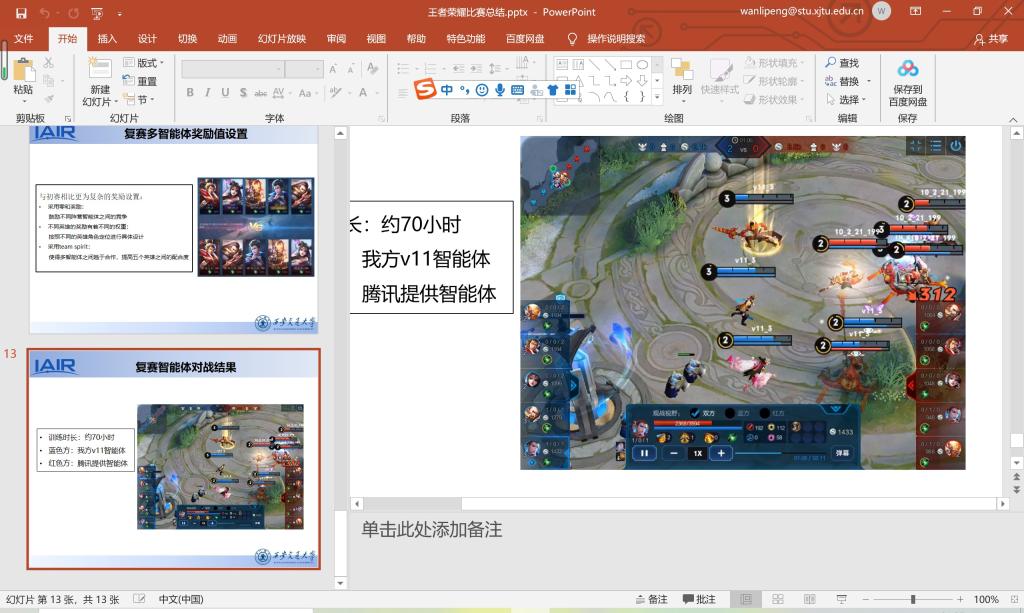1024x613 pixels.
Task: Expand the Select (选择) dropdown
Action: point(849,100)
